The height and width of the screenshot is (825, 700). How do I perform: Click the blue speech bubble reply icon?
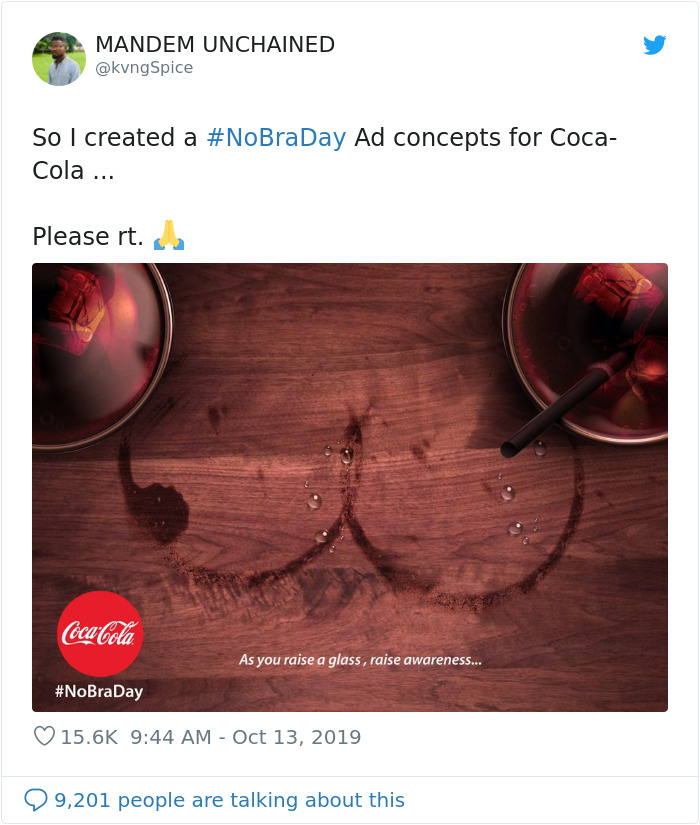36,800
